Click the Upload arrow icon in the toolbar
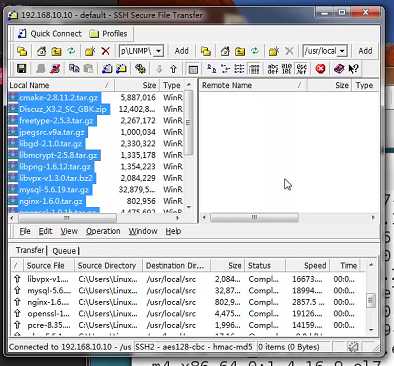 coord(173,69)
